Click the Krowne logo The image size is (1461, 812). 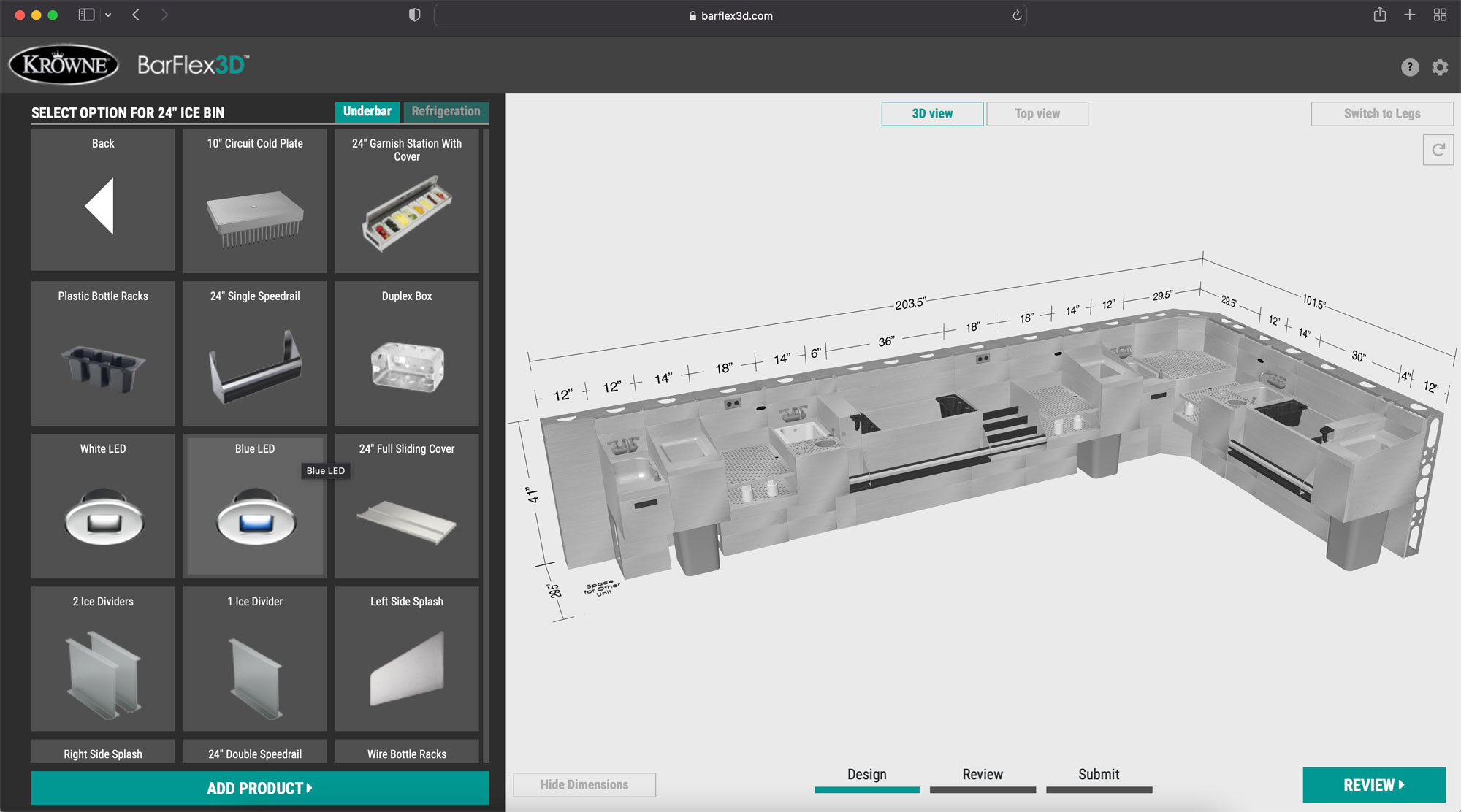(x=62, y=64)
